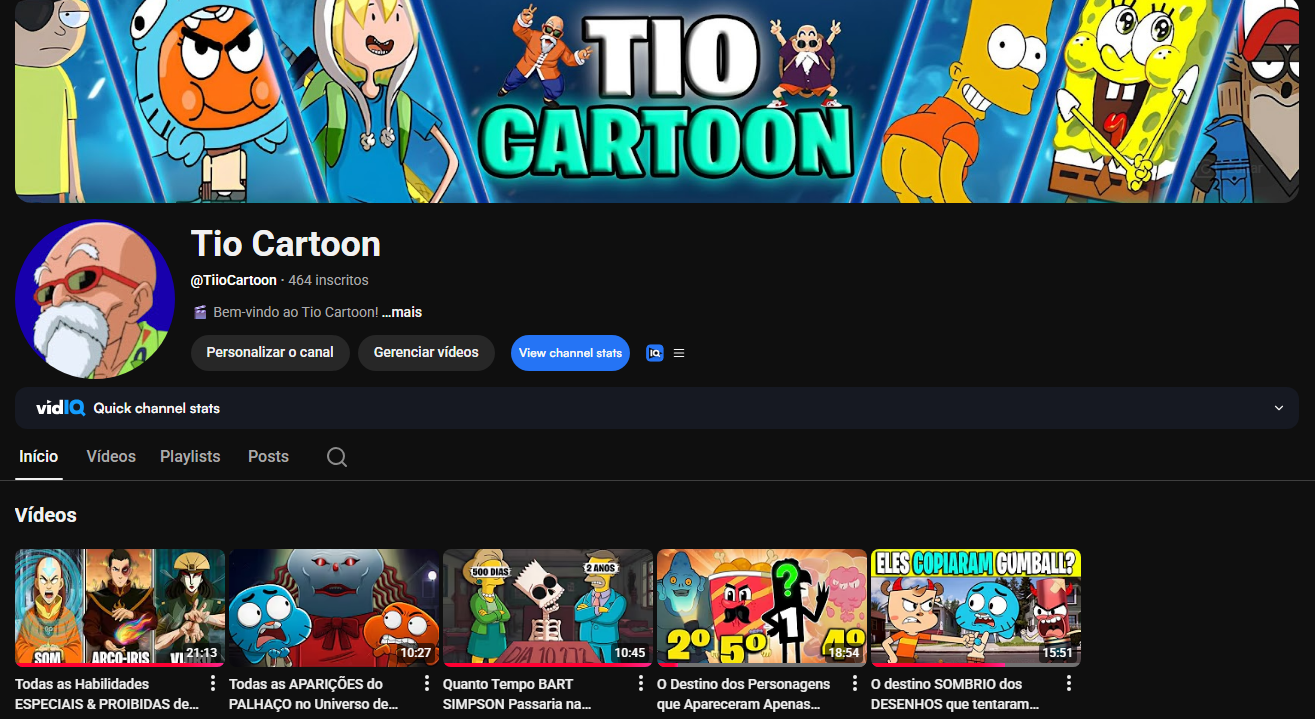Click View channel stats button

(x=570, y=353)
